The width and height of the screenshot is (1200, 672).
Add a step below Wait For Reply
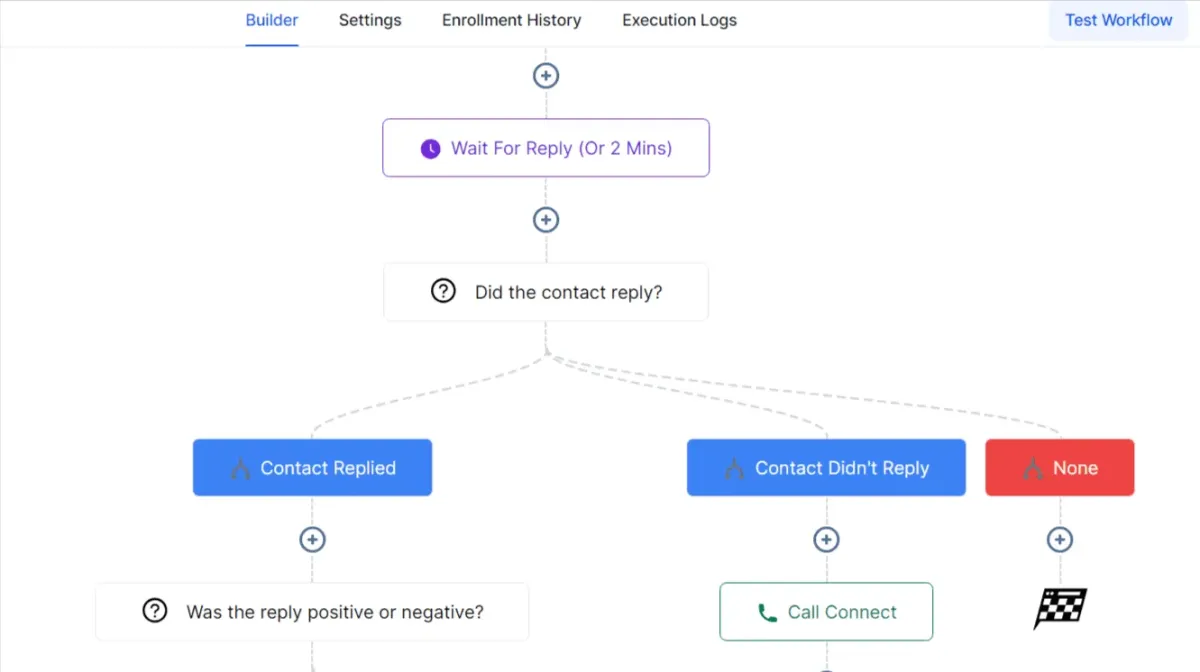pyautogui.click(x=546, y=220)
